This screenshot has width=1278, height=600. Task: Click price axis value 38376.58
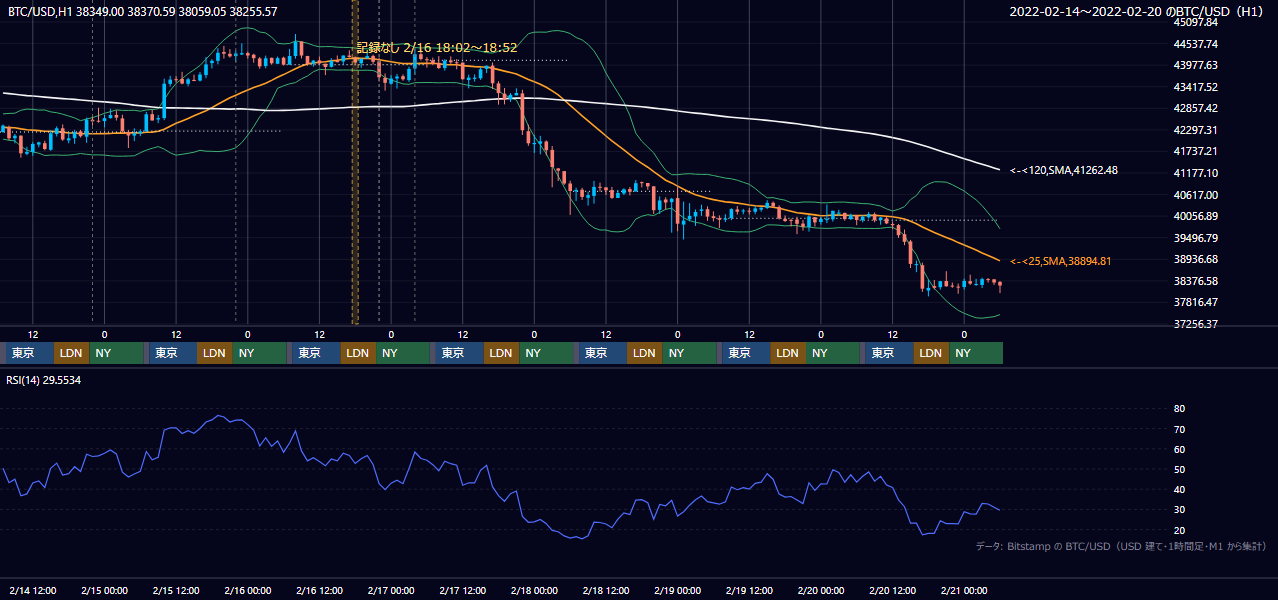click(x=1196, y=281)
